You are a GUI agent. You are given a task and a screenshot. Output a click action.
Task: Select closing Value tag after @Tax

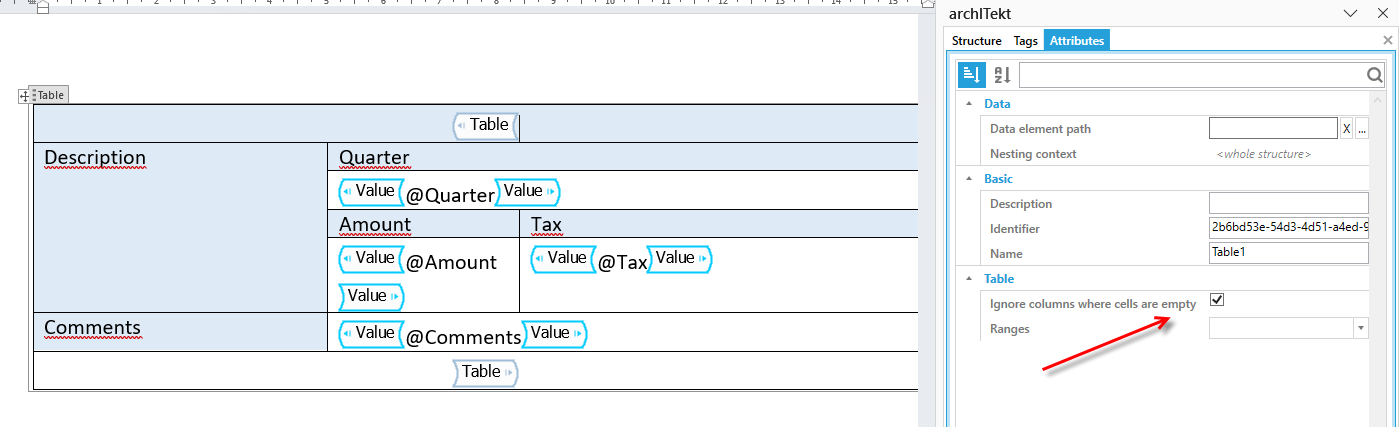[x=680, y=258]
